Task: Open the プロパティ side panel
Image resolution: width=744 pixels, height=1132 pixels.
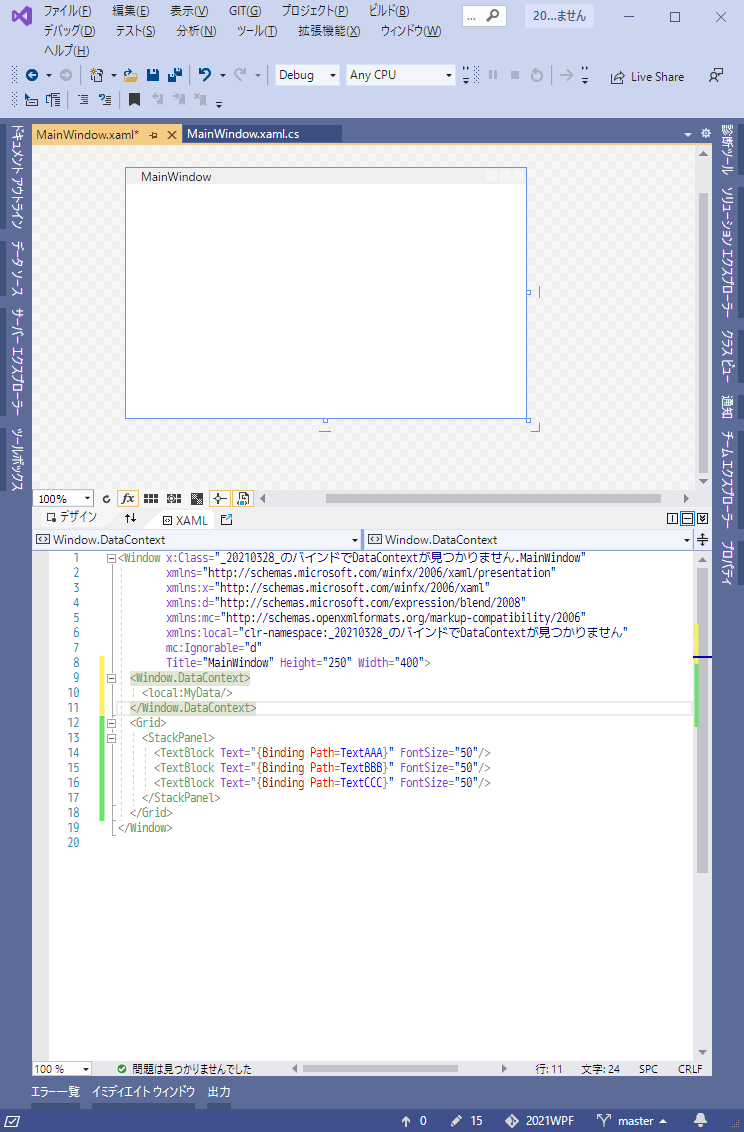Action: click(x=727, y=562)
